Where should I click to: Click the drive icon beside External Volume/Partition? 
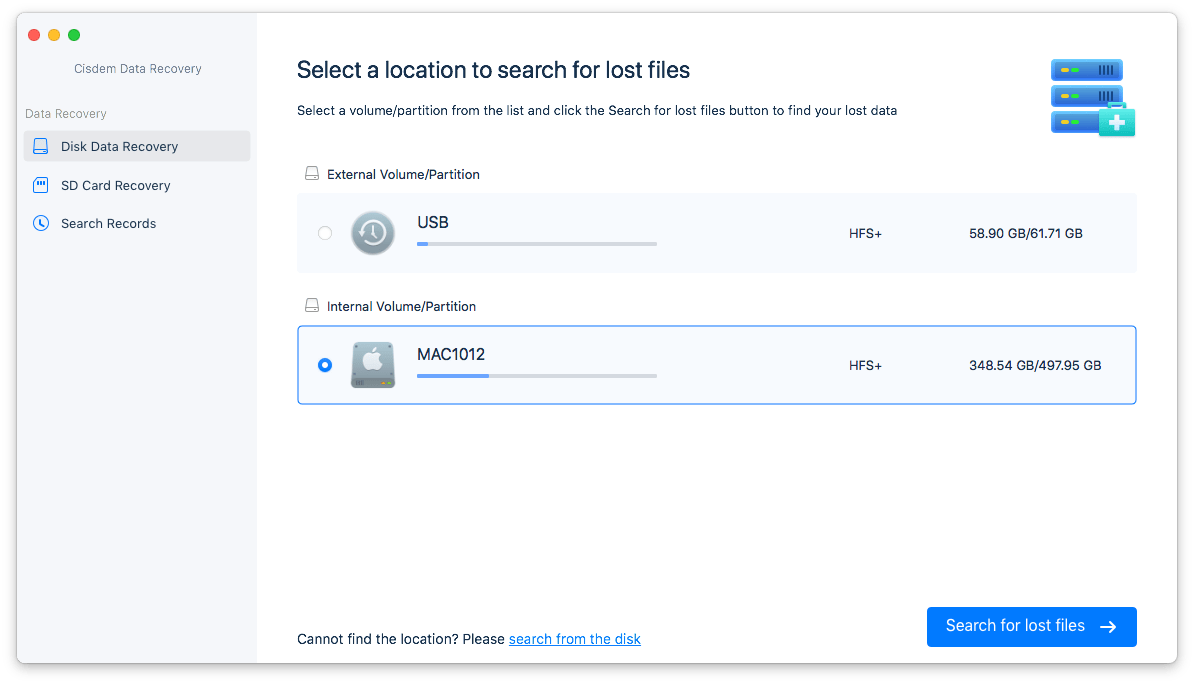(312, 174)
